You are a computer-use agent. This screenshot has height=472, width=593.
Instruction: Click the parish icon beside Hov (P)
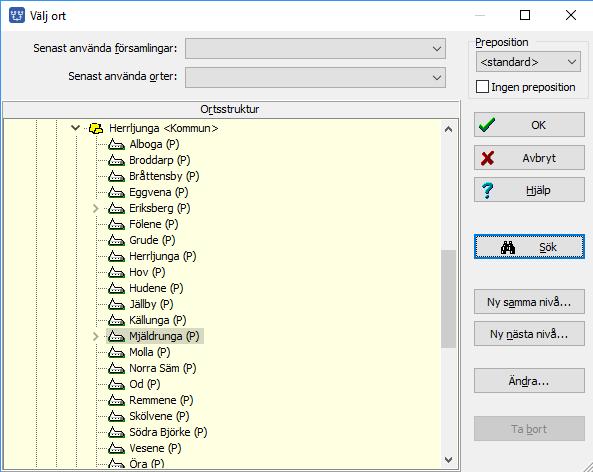coord(116,272)
